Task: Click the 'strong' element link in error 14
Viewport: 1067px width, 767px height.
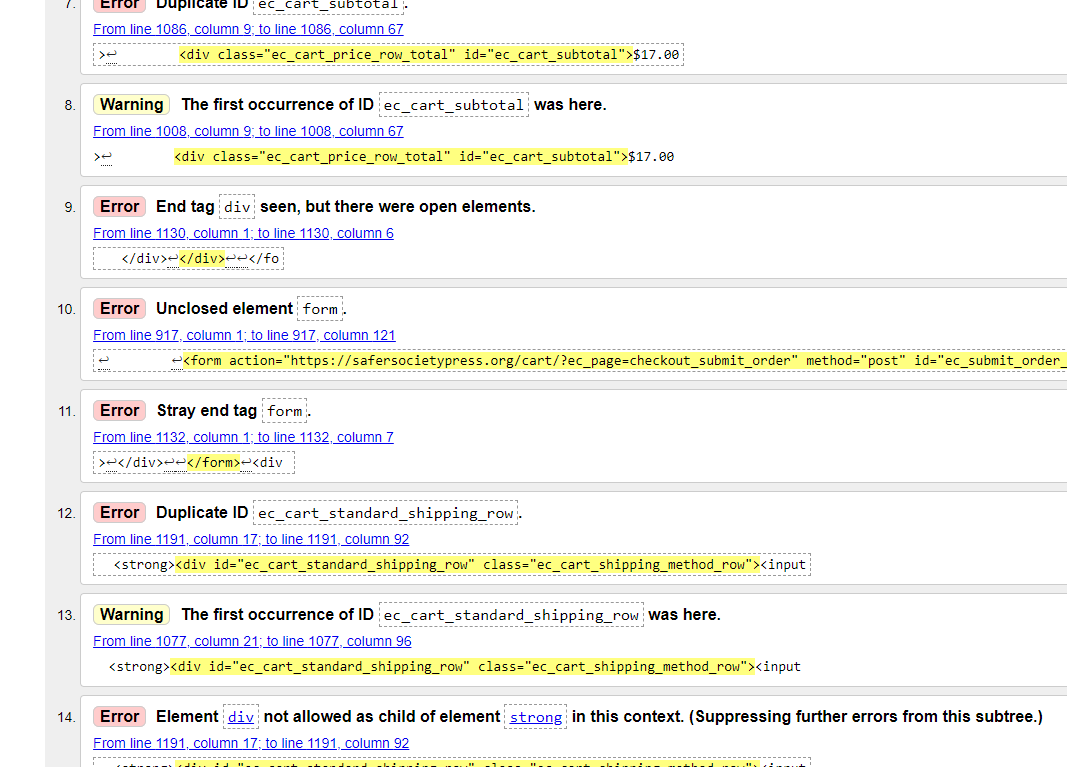Action: tap(535, 717)
